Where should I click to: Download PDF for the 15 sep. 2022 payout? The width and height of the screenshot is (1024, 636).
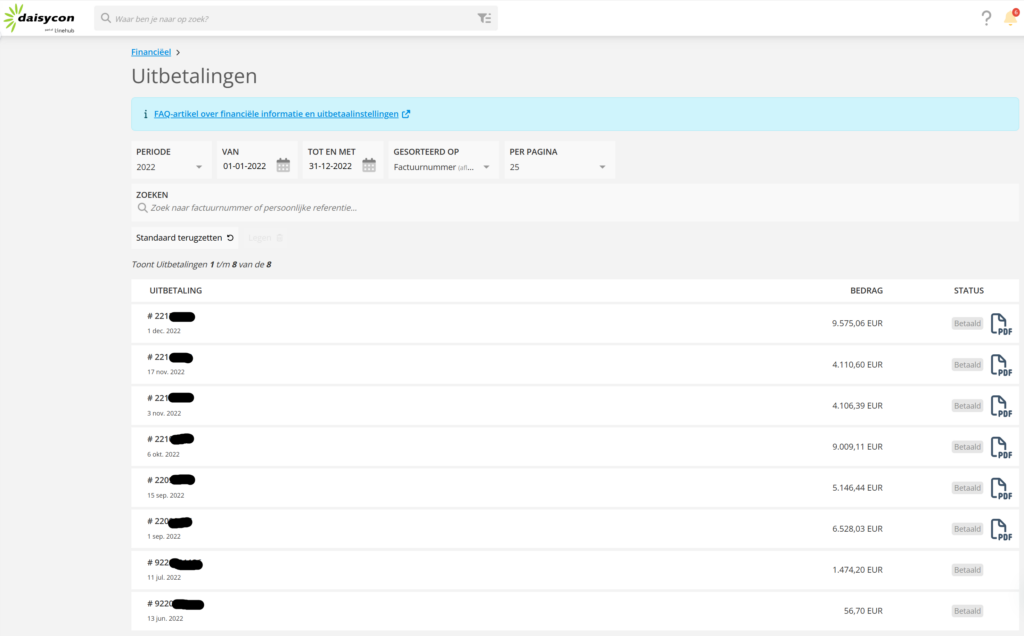(999, 488)
